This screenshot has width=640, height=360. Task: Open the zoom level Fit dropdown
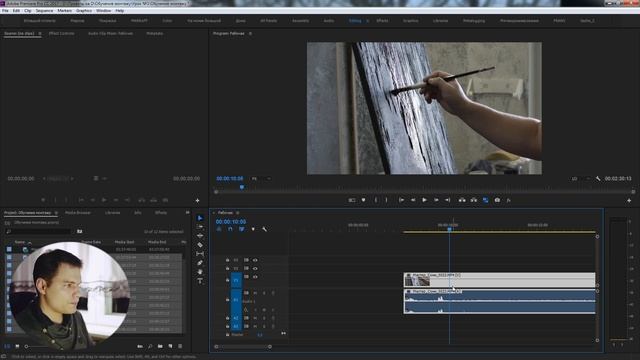(261, 179)
